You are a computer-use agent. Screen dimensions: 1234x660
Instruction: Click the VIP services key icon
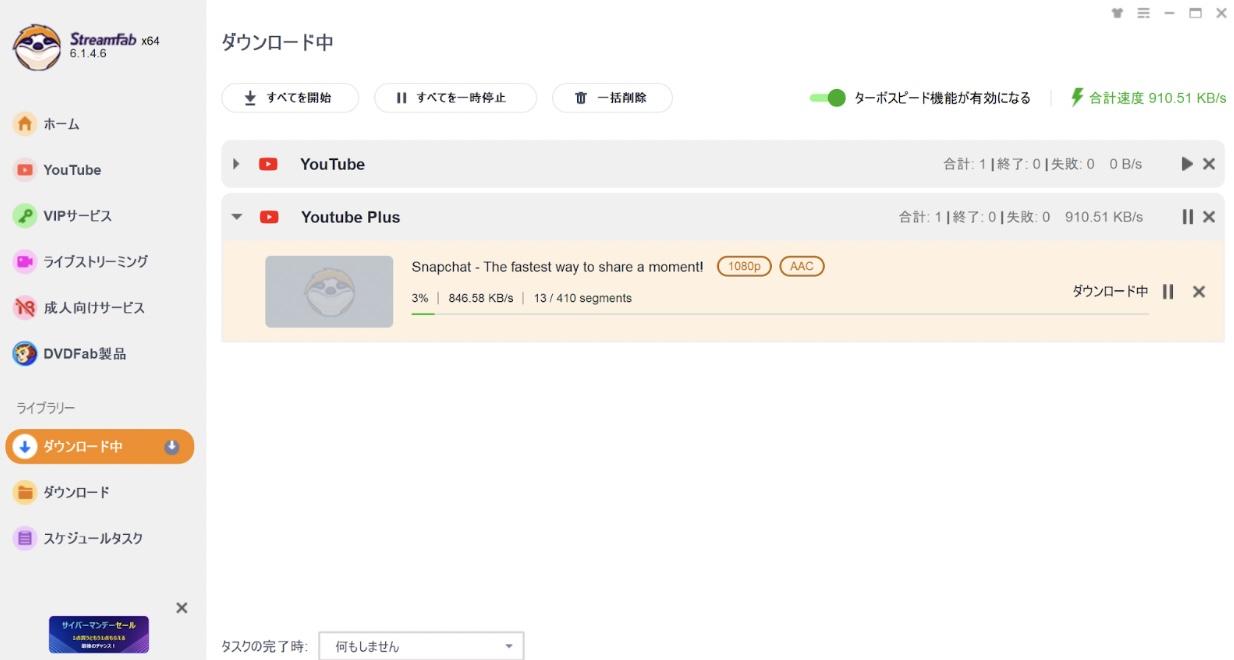(x=25, y=216)
